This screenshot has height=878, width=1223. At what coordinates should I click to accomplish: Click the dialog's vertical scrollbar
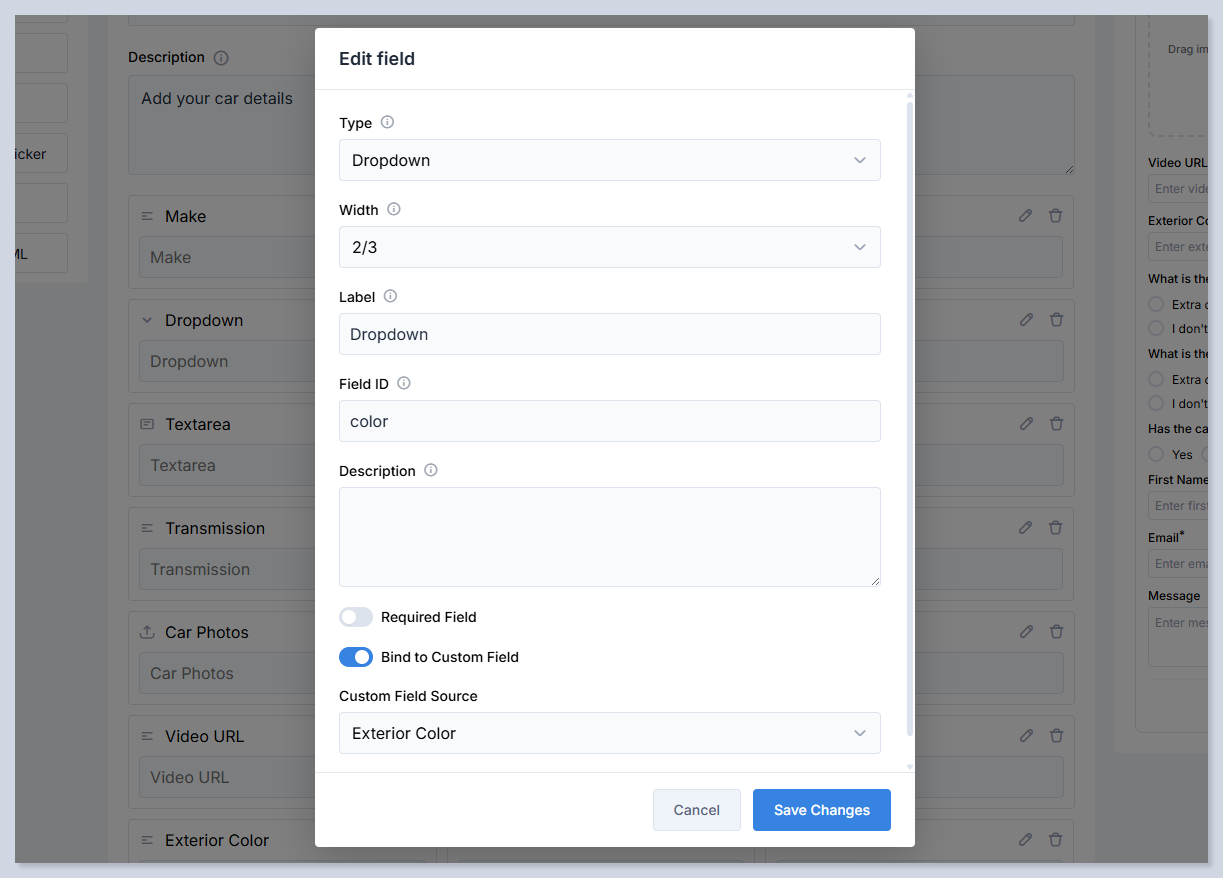click(x=909, y=400)
